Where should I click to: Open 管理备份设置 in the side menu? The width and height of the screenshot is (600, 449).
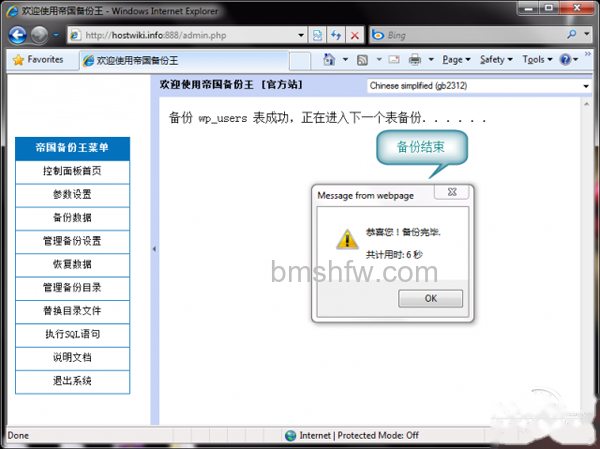[x=72, y=241]
